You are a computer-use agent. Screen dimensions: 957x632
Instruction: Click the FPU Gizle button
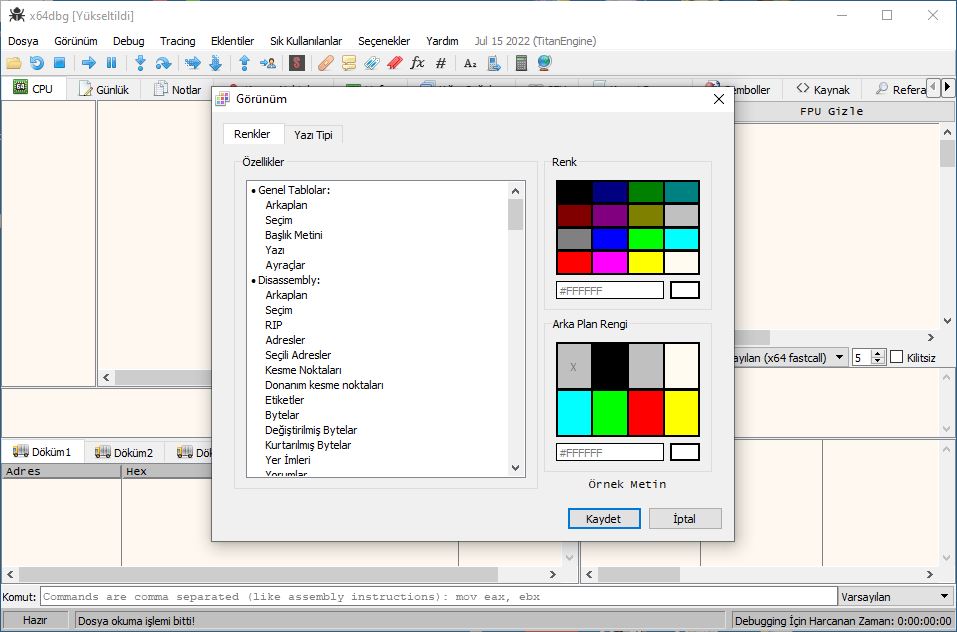[x=831, y=111]
